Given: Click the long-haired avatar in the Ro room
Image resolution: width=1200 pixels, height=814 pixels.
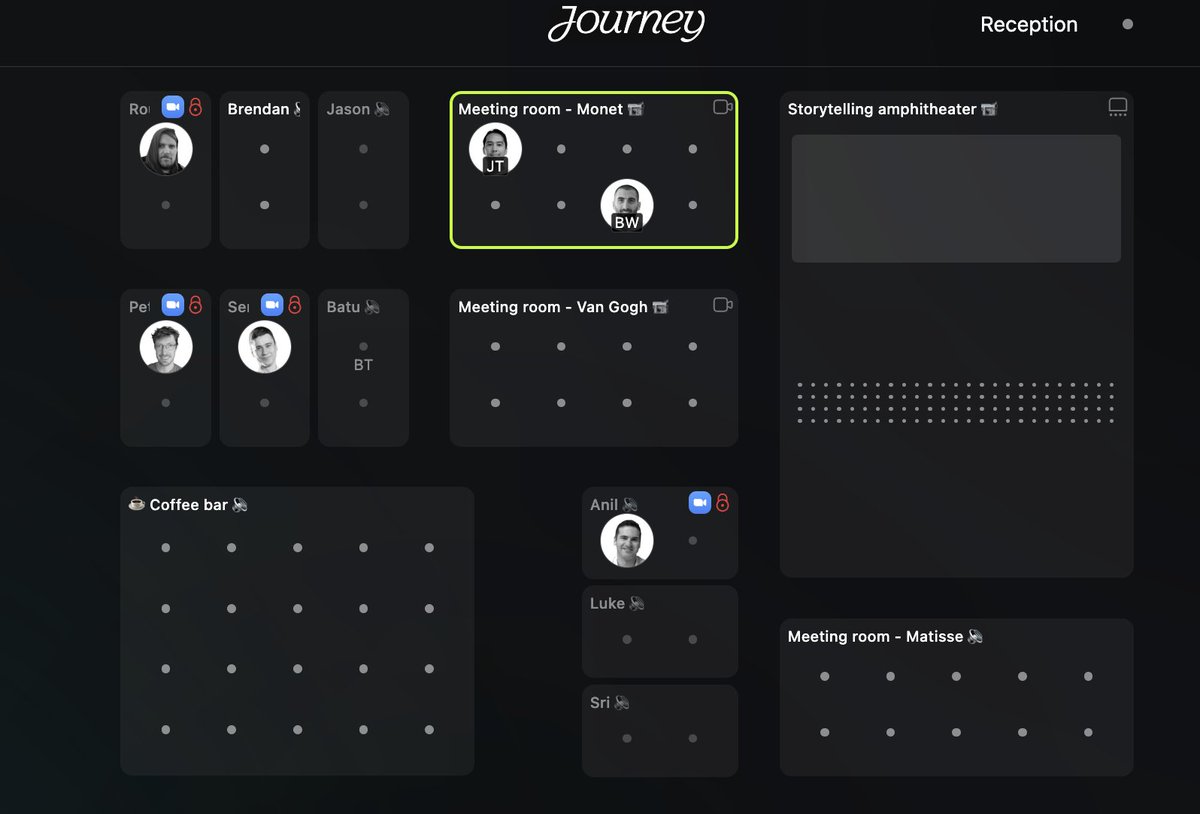Looking at the screenshot, I should click(x=166, y=149).
